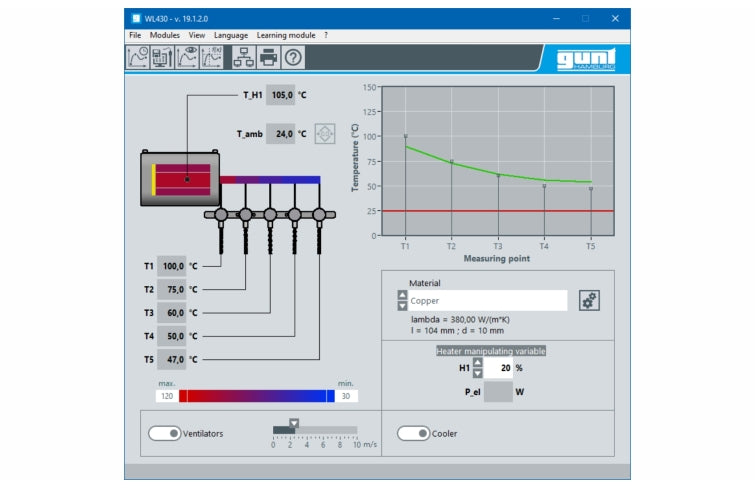Image resolution: width=755 pixels, height=488 pixels.
Task: Click the printer icon in toolbar
Action: click(268, 58)
